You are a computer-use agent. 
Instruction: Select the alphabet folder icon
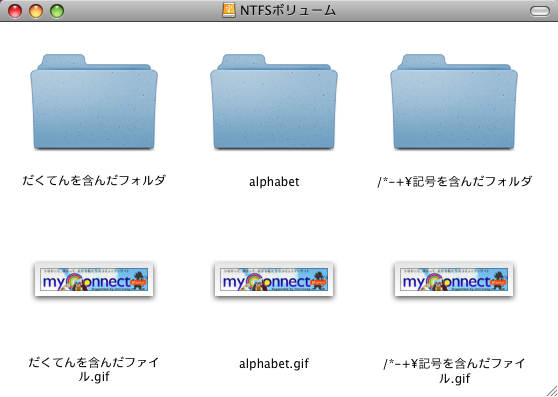pyautogui.click(x=274, y=102)
